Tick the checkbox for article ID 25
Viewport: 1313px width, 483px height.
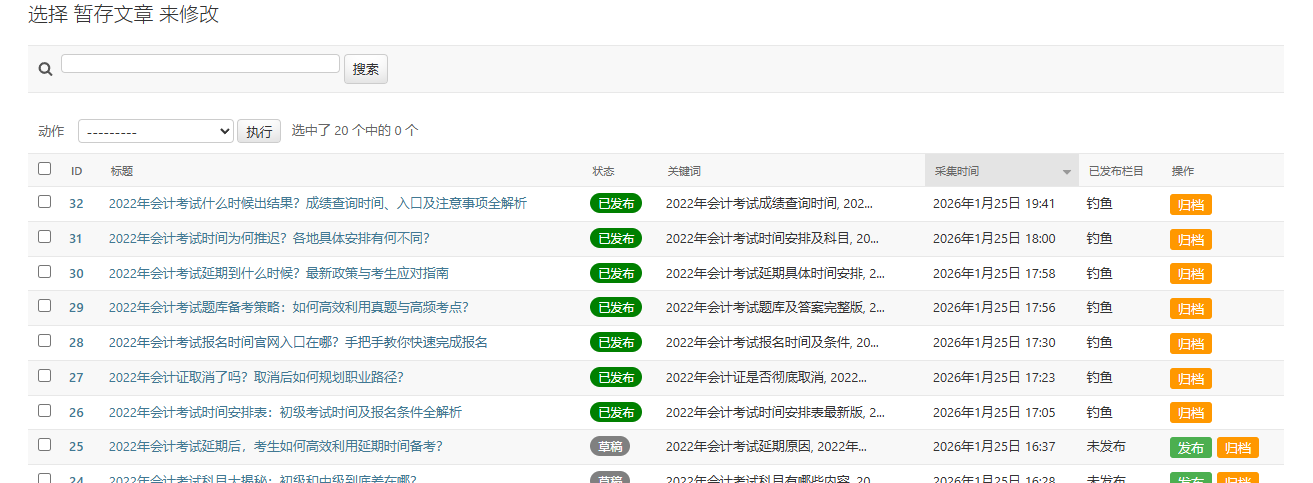(44, 445)
